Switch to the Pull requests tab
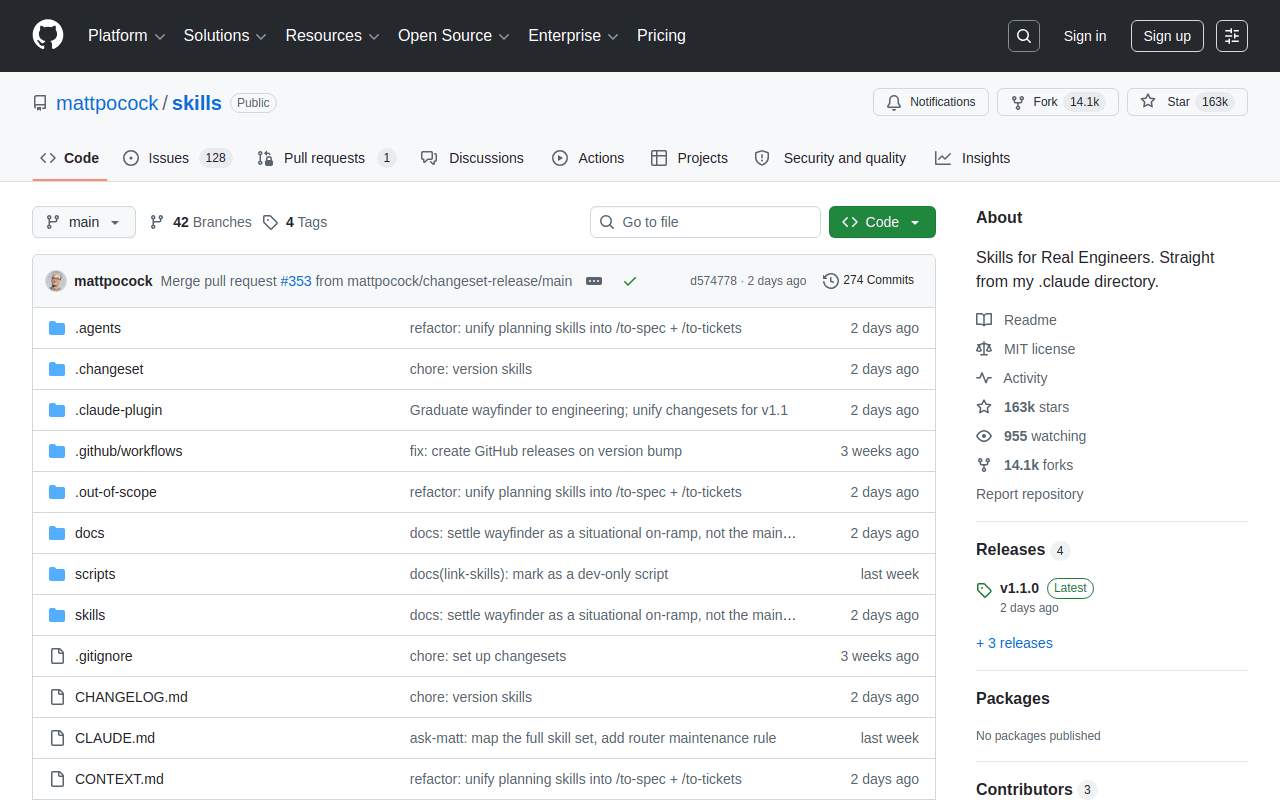Screen dimensions: 1280x800 click(326, 158)
